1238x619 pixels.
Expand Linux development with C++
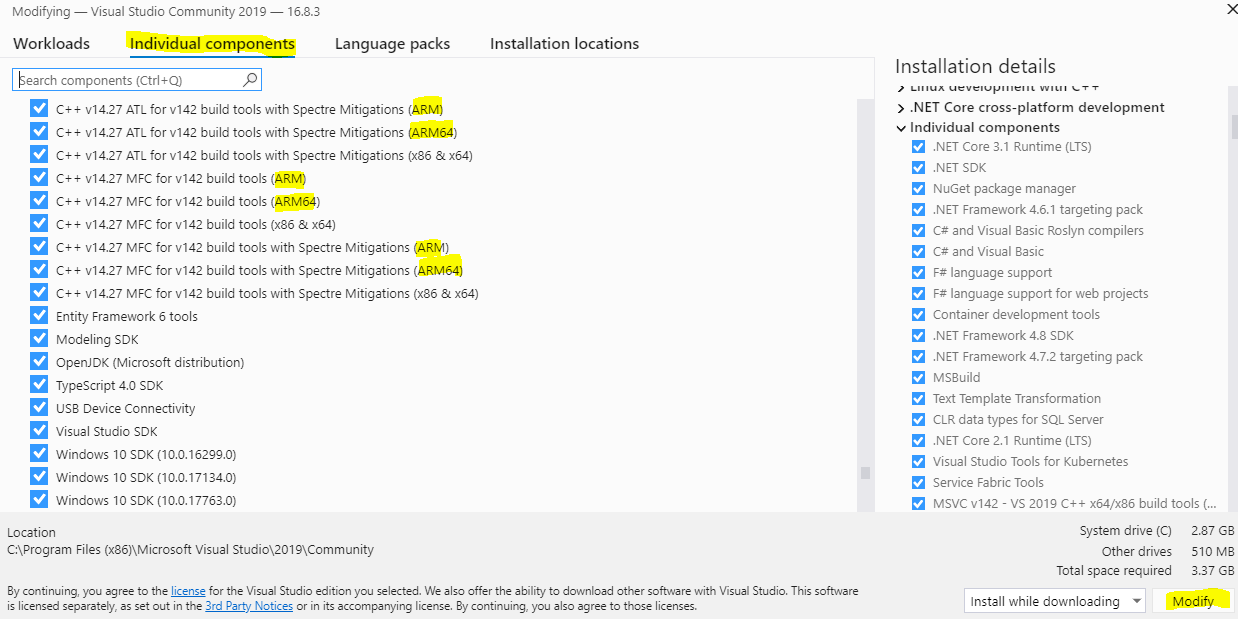click(x=903, y=87)
